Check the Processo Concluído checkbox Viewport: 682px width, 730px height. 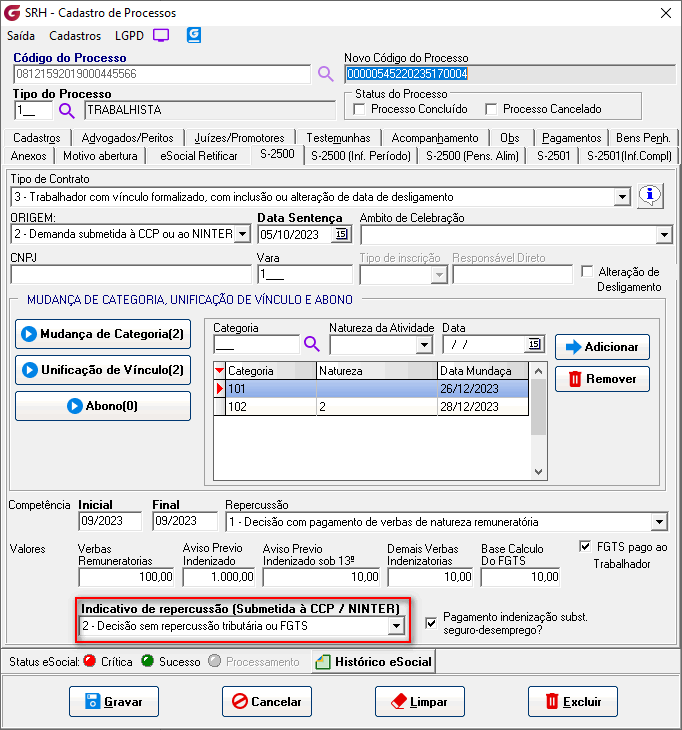(x=360, y=109)
